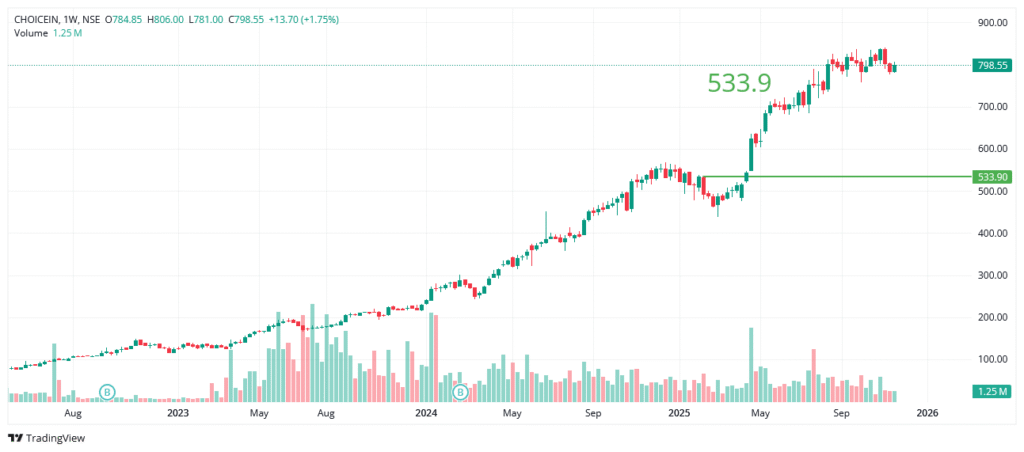Click the 2026 label on time axis
The height and width of the screenshot is (452, 1024).
tap(927, 412)
